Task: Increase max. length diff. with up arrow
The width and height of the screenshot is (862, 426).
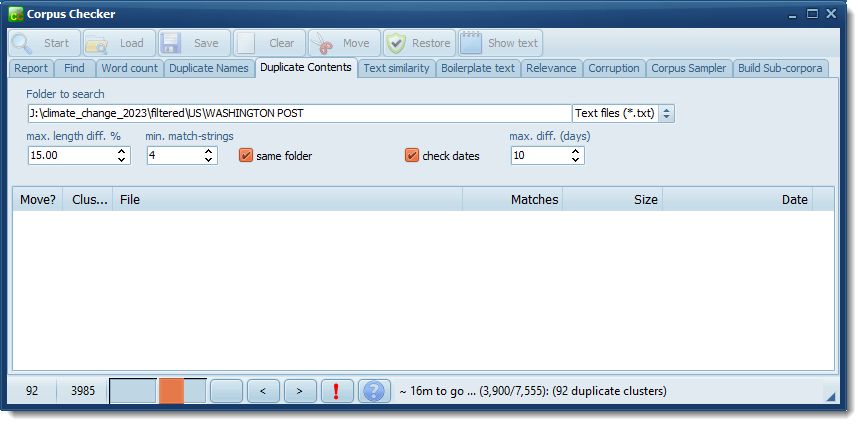Action: (122, 151)
